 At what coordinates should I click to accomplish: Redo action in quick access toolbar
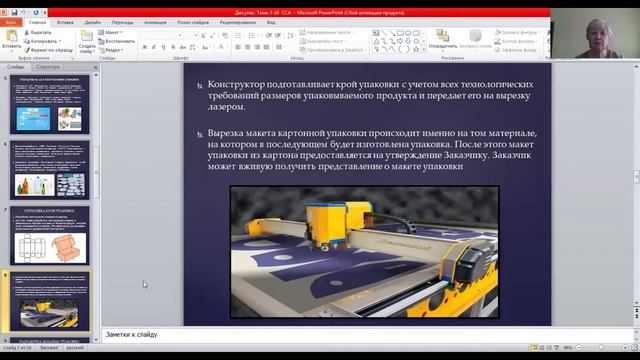(x=36, y=13)
